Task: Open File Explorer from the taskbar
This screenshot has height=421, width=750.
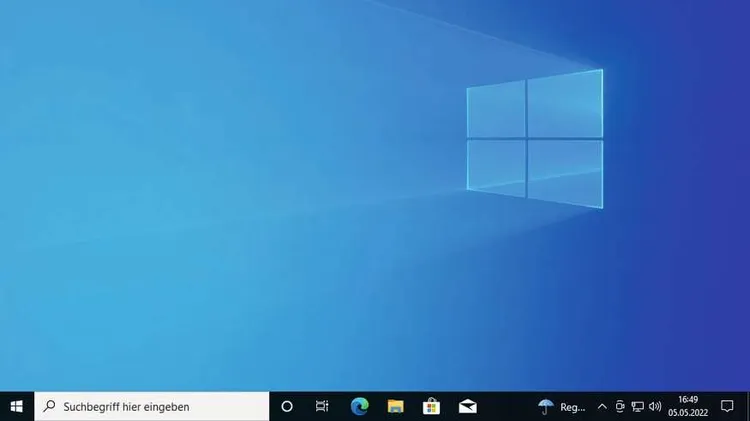Action: tap(396, 406)
